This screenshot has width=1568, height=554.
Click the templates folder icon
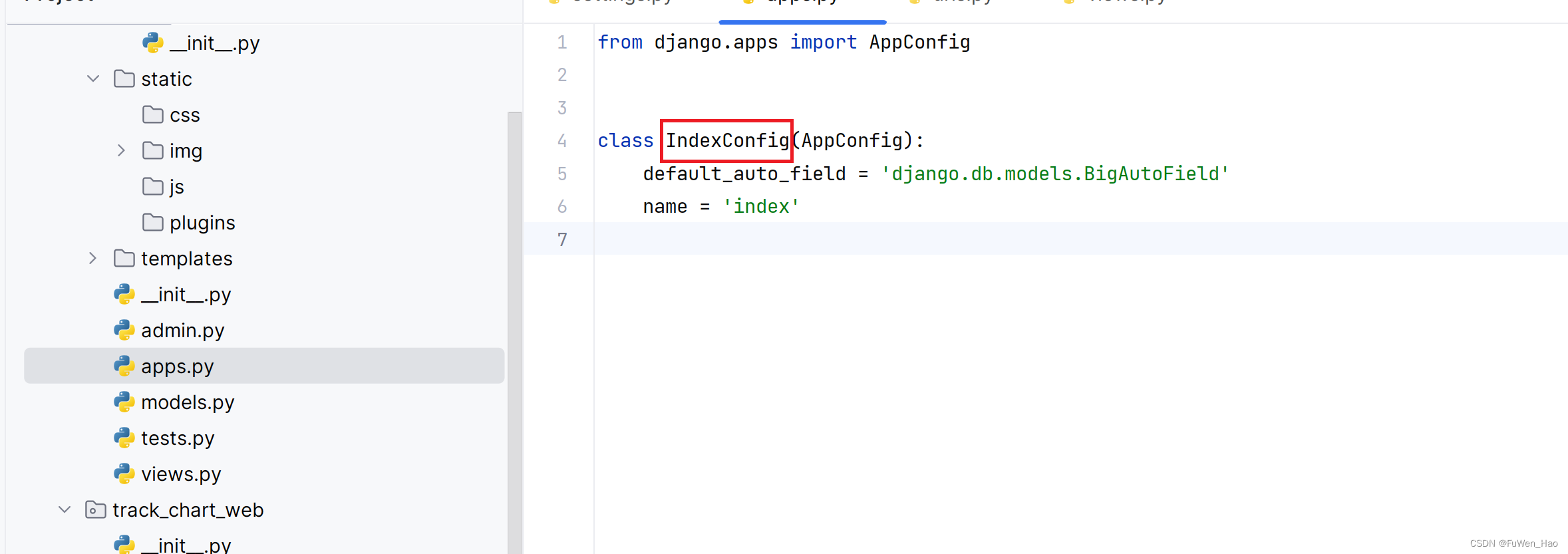(124, 258)
